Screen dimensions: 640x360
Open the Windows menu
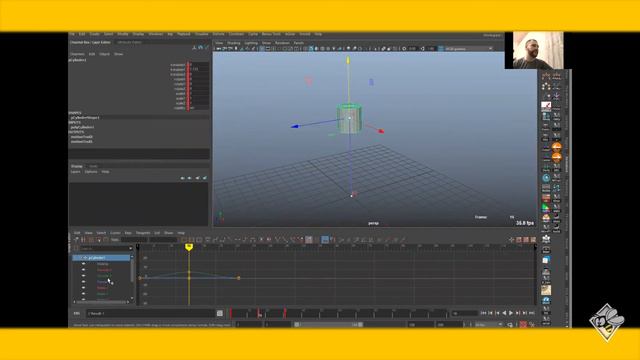coord(156,34)
